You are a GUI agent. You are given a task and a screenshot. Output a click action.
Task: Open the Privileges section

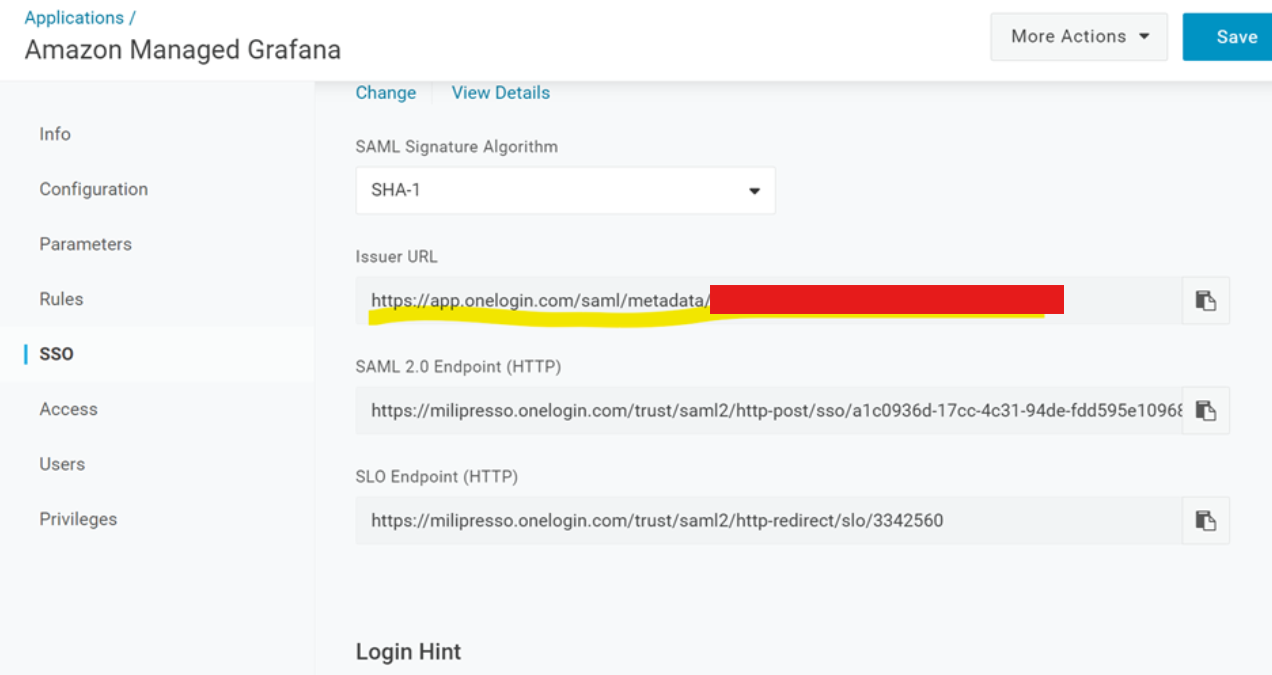coord(78,519)
